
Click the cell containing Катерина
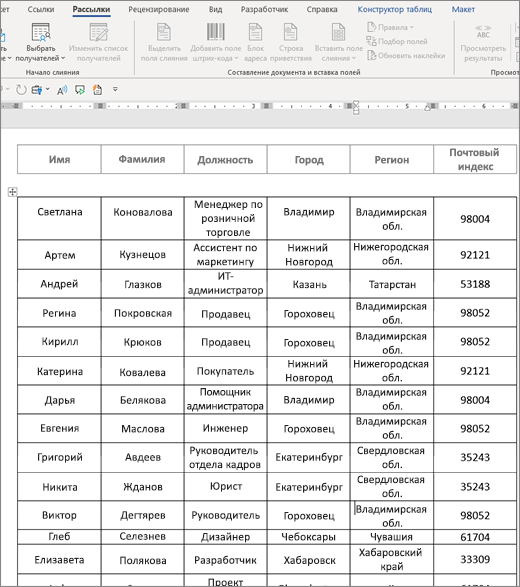59,371
